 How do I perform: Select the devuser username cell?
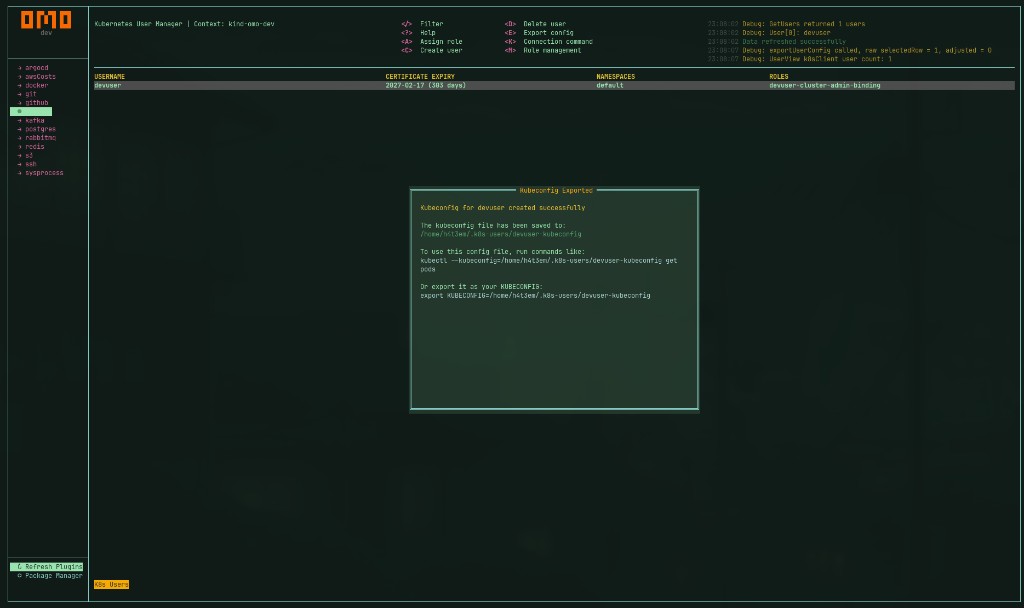coord(108,86)
